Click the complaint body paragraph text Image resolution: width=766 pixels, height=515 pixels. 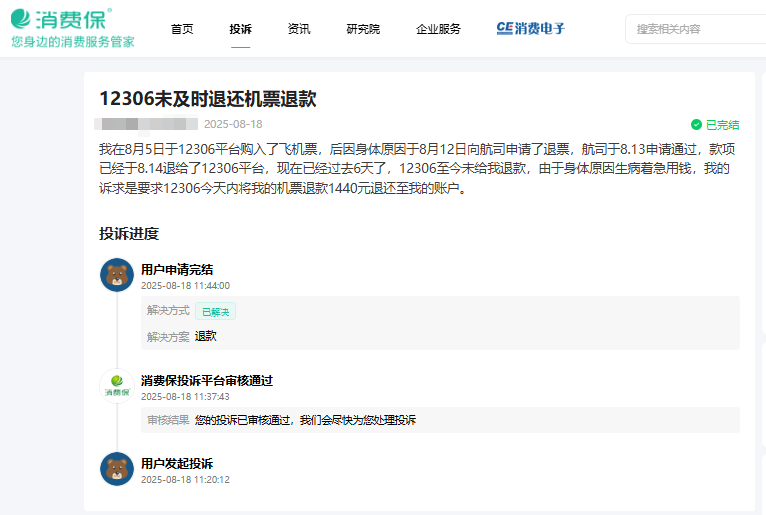click(417, 169)
